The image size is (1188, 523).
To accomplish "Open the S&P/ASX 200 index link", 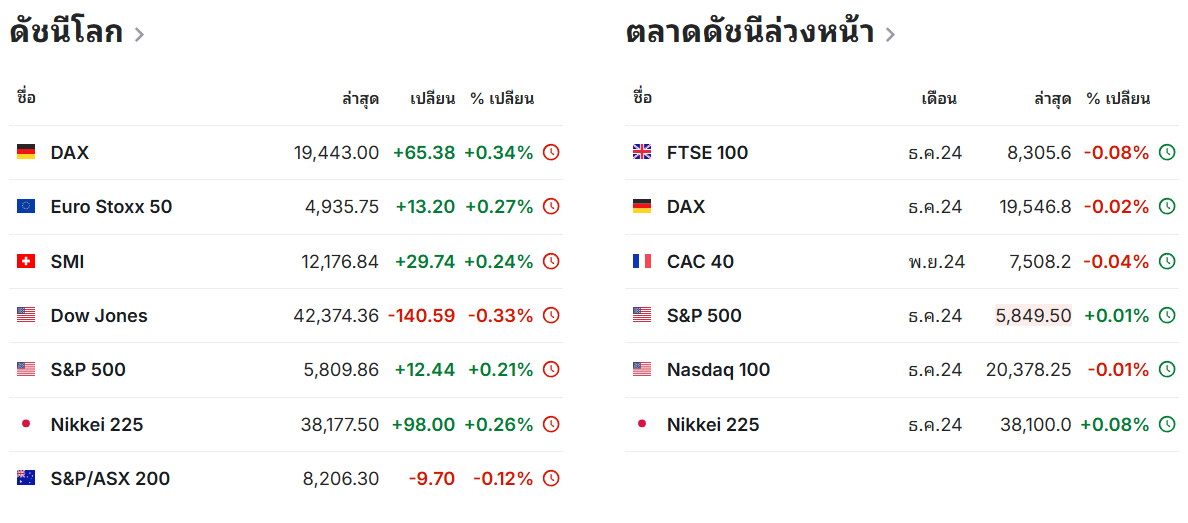I will tap(110, 479).
